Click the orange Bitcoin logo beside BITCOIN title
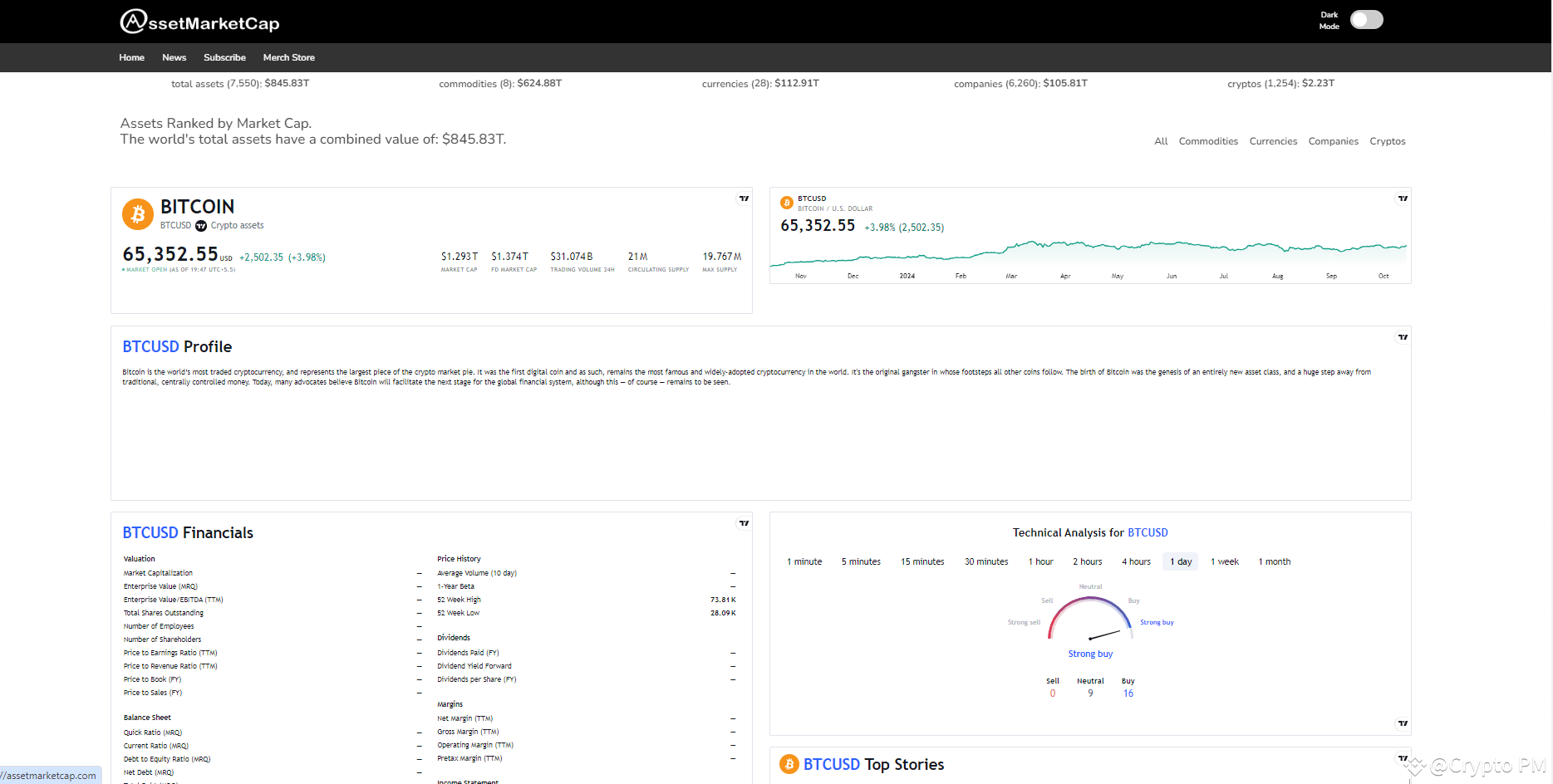The image size is (1553, 784). click(x=138, y=213)
